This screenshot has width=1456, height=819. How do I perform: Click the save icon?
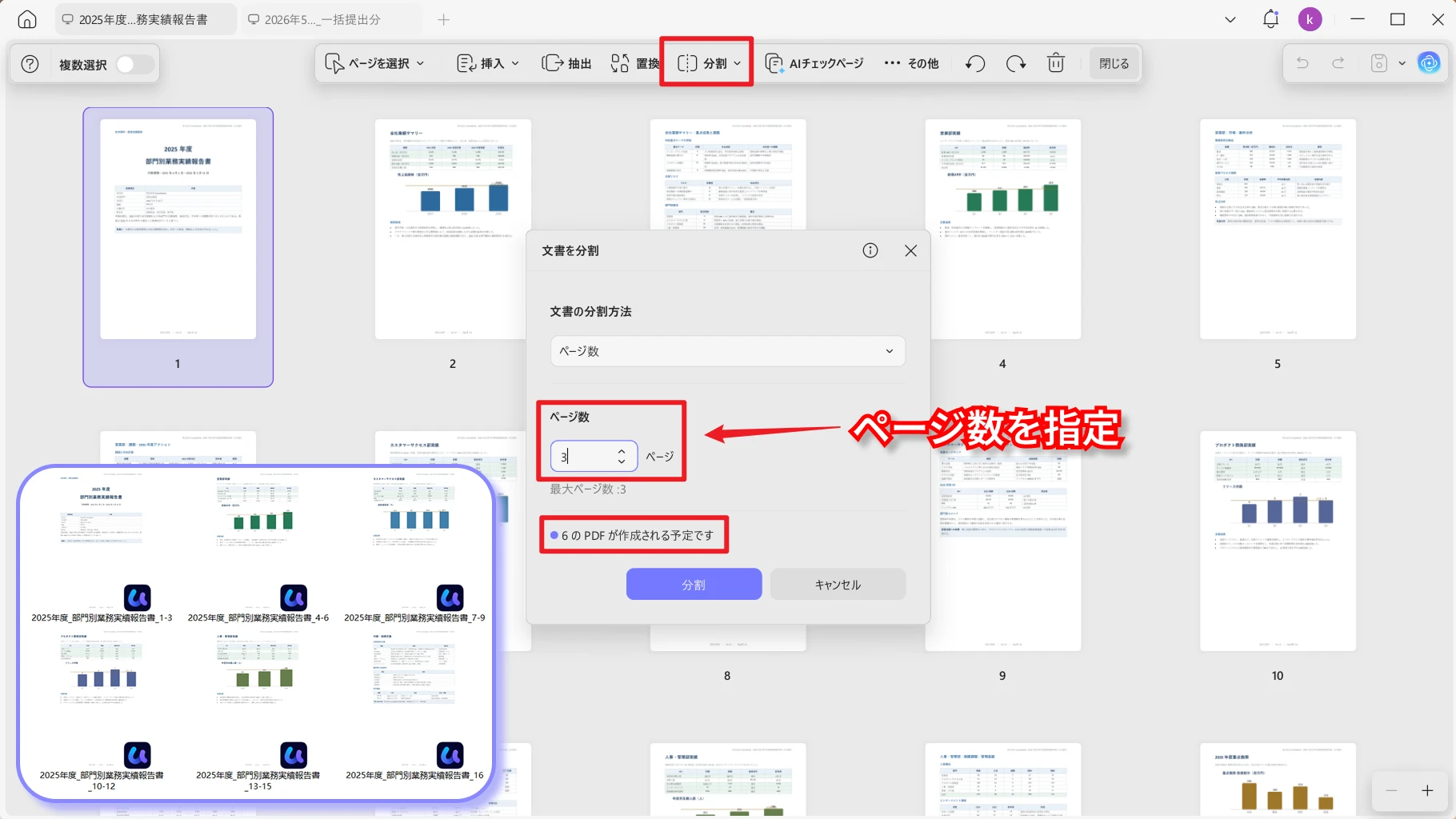click(1379, 63)
